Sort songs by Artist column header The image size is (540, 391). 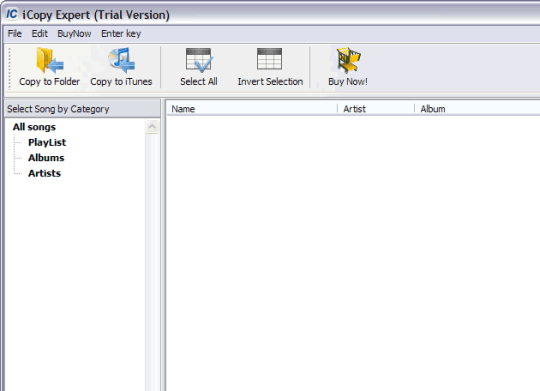tap(376, 109)
